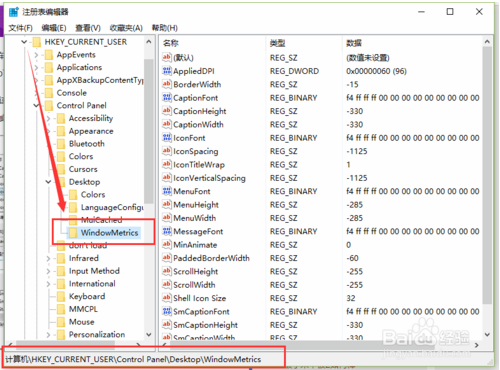
Task: Expand the Accessibility key arrow
Action: tap(48, 118)
